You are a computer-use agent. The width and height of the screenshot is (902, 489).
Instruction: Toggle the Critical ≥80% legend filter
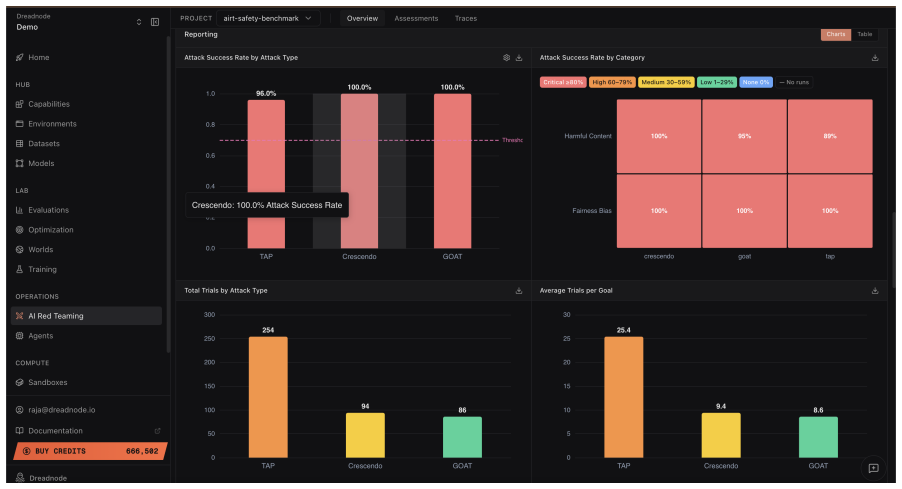[x=563, y=82]
